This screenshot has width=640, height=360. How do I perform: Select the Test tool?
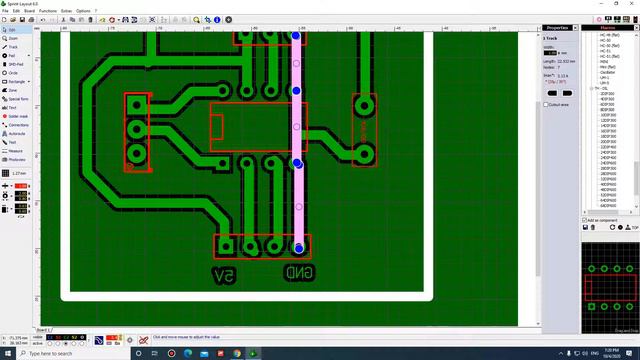pyautogui.click(x=16, y=142)
